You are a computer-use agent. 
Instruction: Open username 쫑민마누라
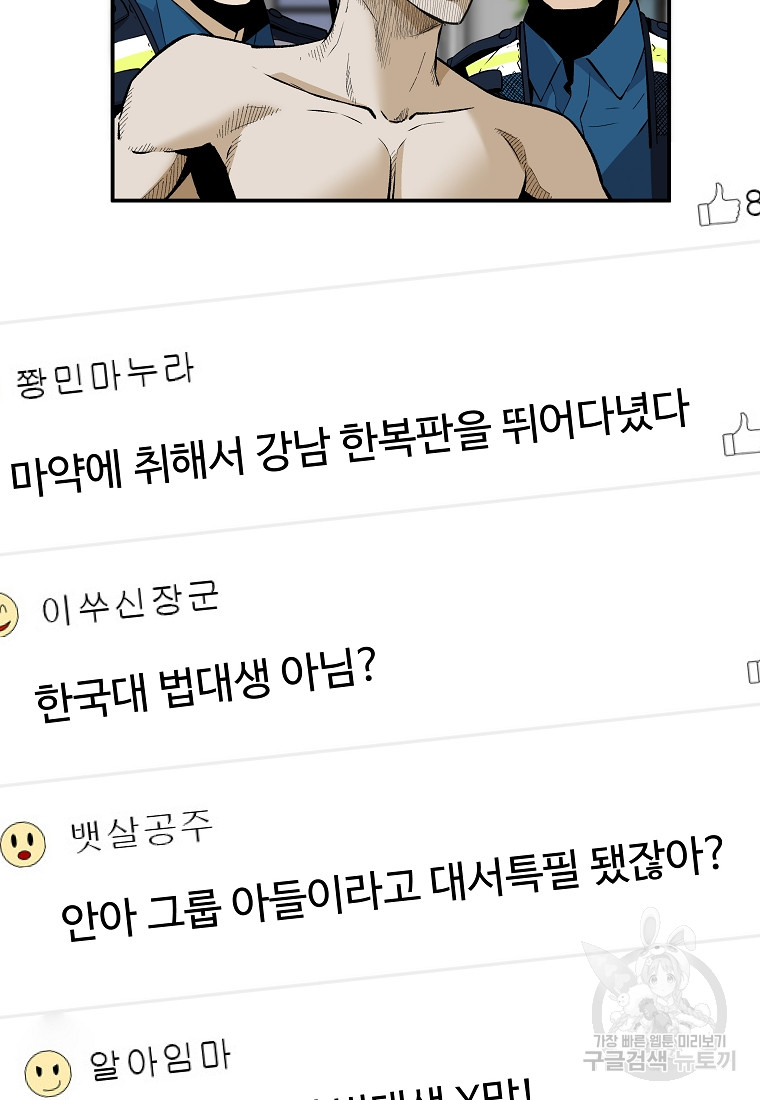click(x=105, y=375)
